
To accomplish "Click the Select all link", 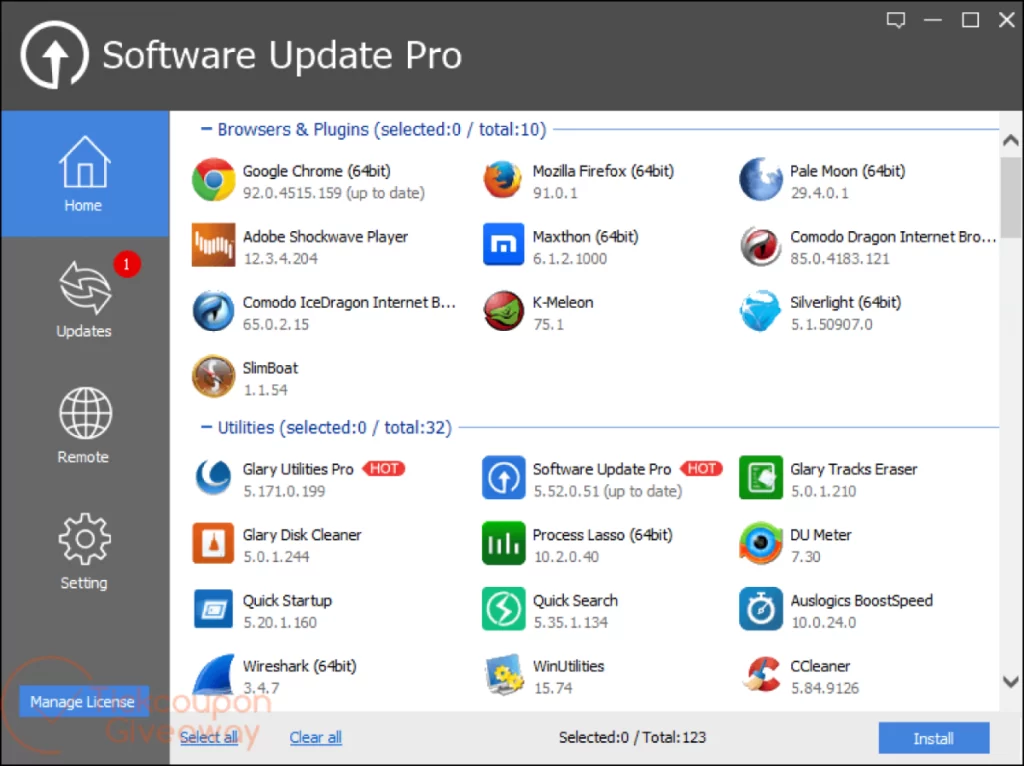I will pos(209,738).
